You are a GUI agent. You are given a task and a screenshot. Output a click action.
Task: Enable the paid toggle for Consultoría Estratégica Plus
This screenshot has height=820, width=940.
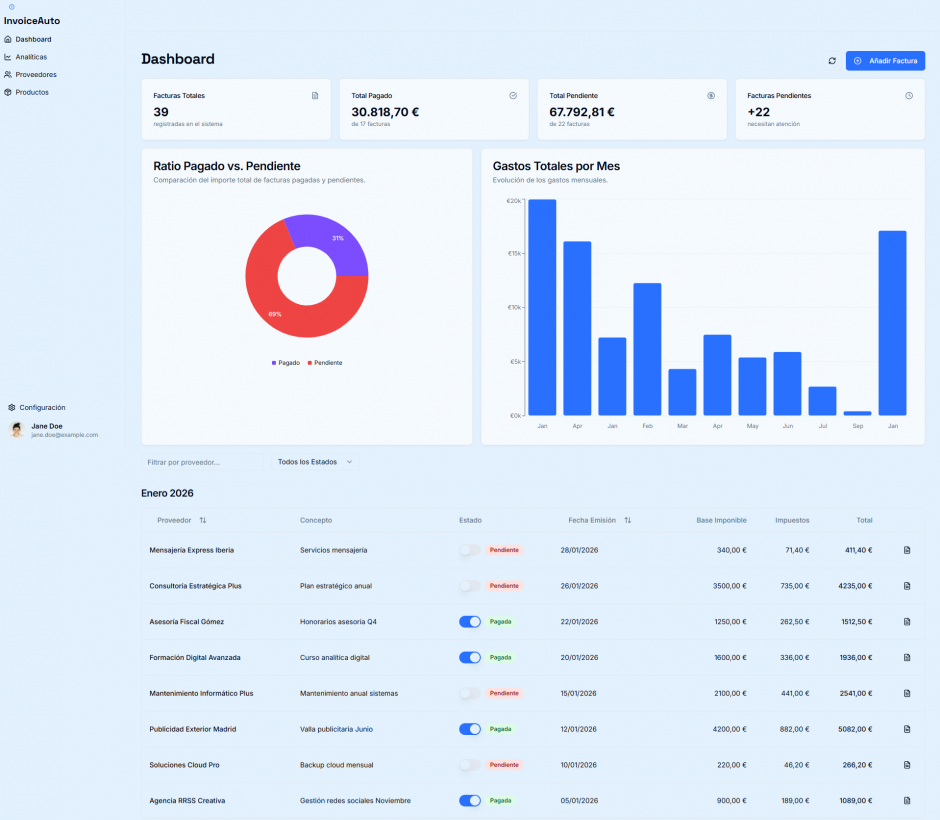[x=469, y=586]
